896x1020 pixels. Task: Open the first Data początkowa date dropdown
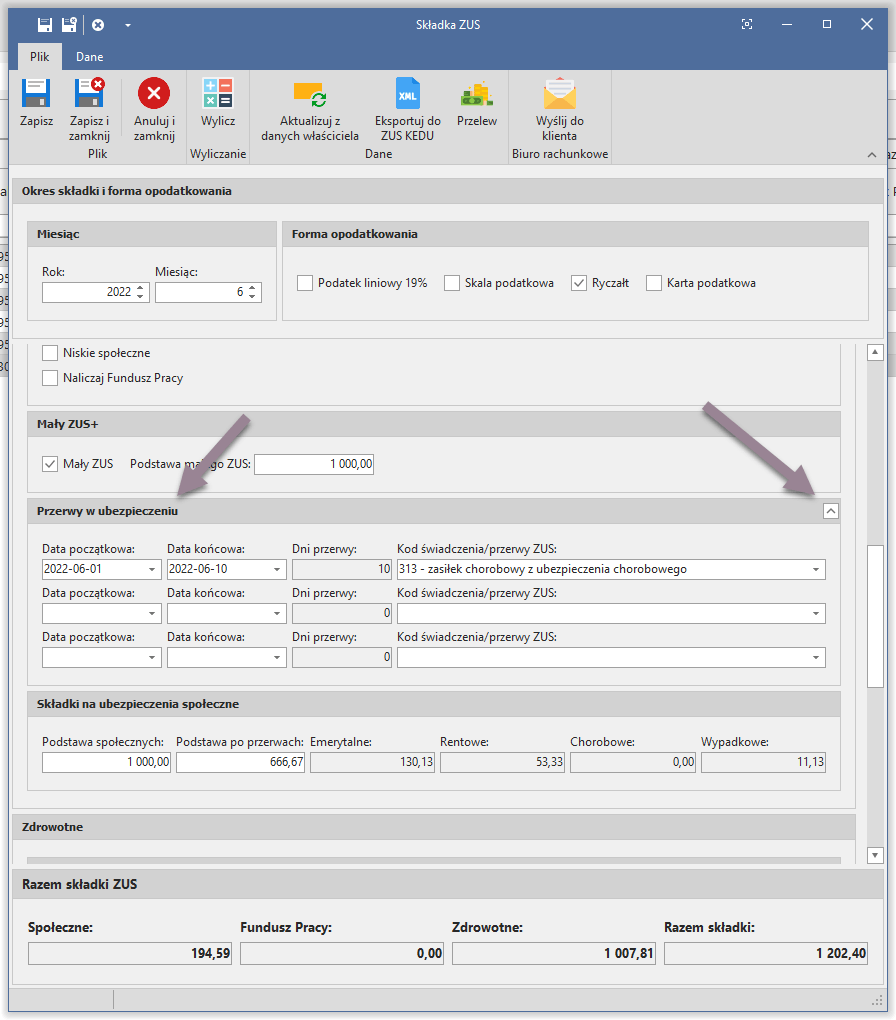[x=152, y=570]
